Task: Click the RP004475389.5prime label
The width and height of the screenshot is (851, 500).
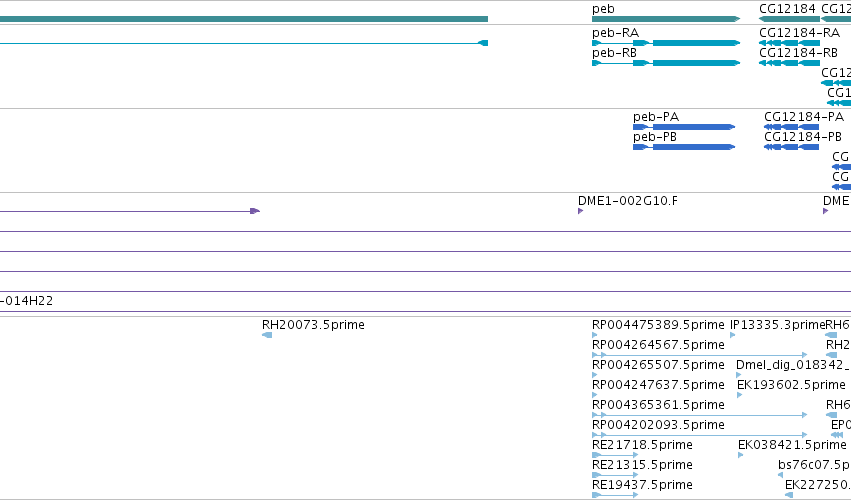Action: (658, 325)
